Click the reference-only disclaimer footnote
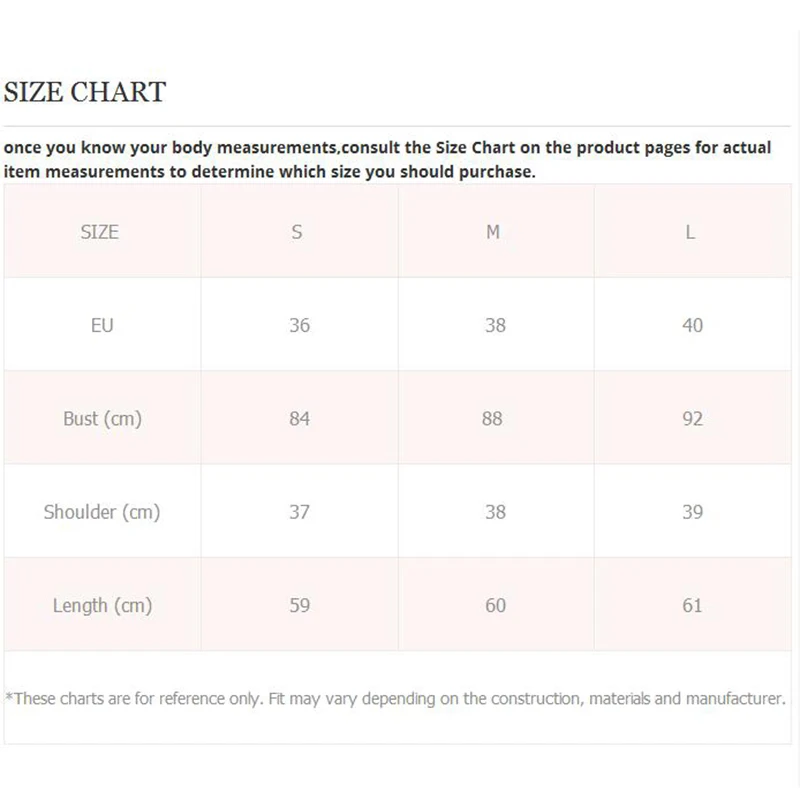Image resolution: width=800 pixels, height=800 pixels. click(396, 698)
